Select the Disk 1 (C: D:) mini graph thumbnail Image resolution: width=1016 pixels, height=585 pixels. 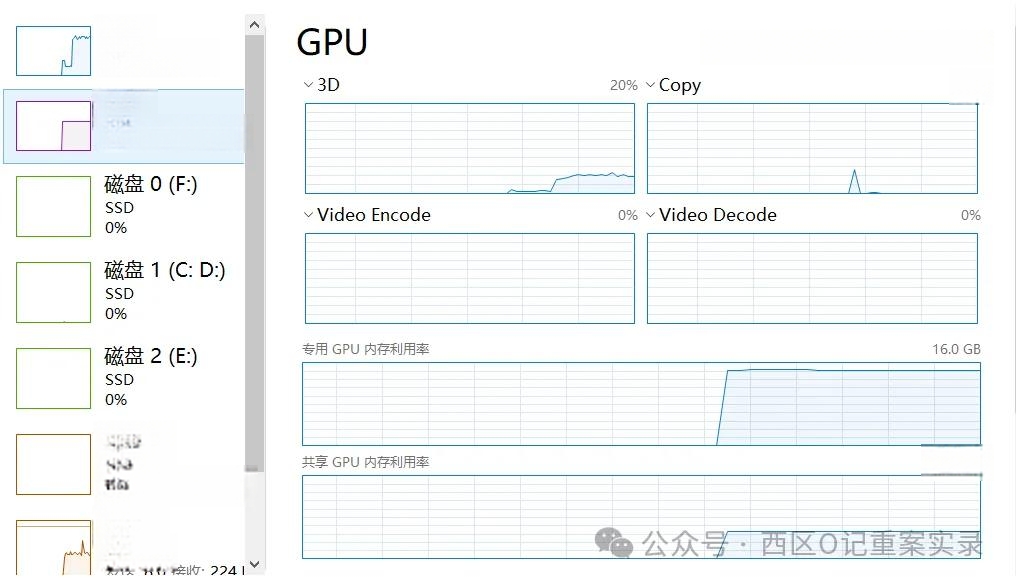pyautogui.click(x=53, y=292)
